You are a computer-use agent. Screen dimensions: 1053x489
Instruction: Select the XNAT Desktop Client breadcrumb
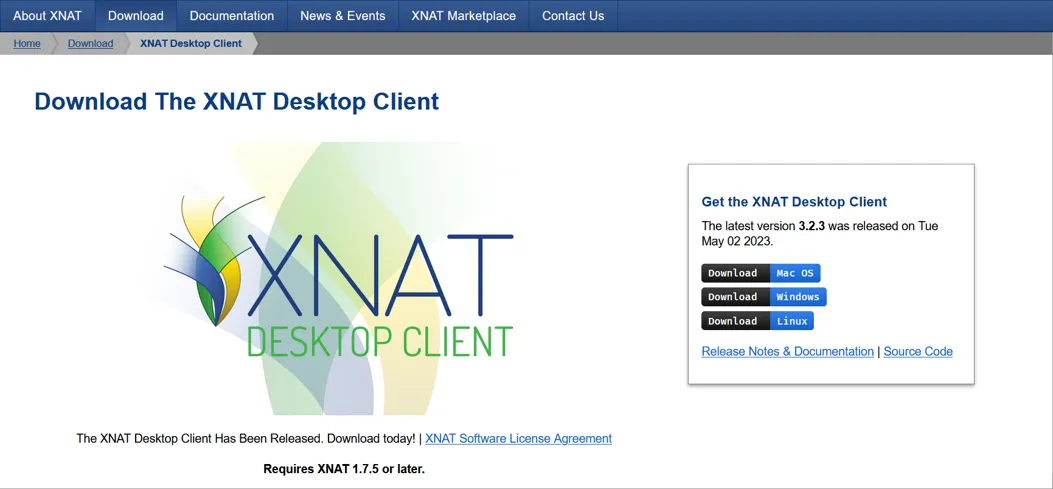point(191,44)
